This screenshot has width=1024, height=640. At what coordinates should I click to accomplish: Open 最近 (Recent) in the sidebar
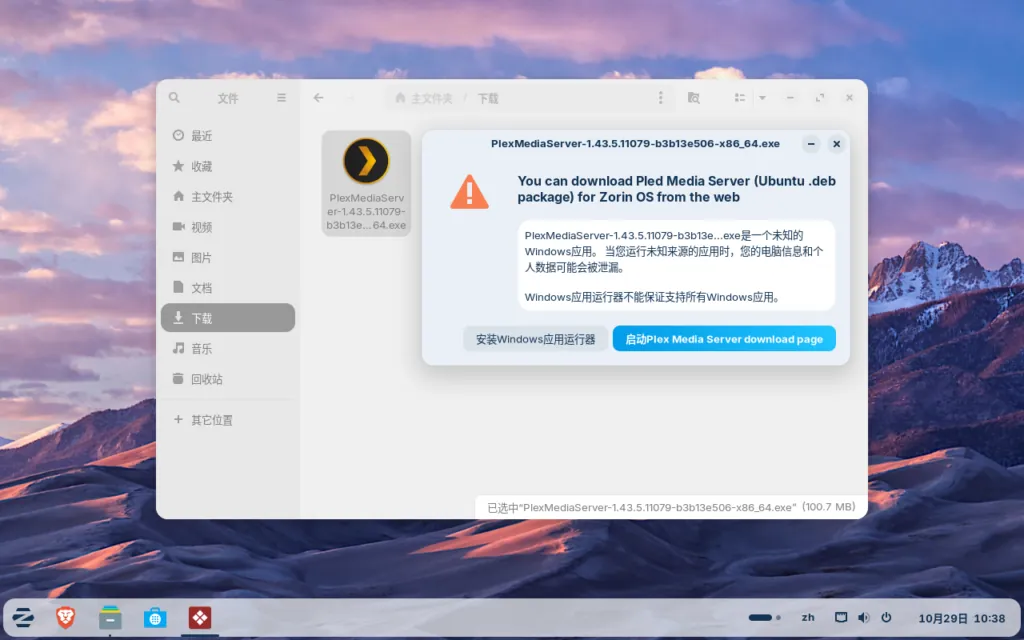tap(228, 136)
